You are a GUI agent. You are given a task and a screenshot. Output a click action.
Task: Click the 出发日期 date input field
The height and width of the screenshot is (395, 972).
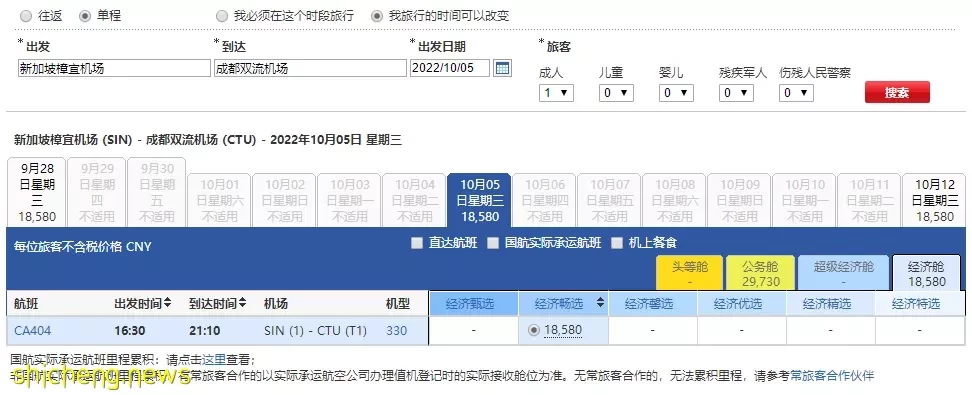coord(450,68)
